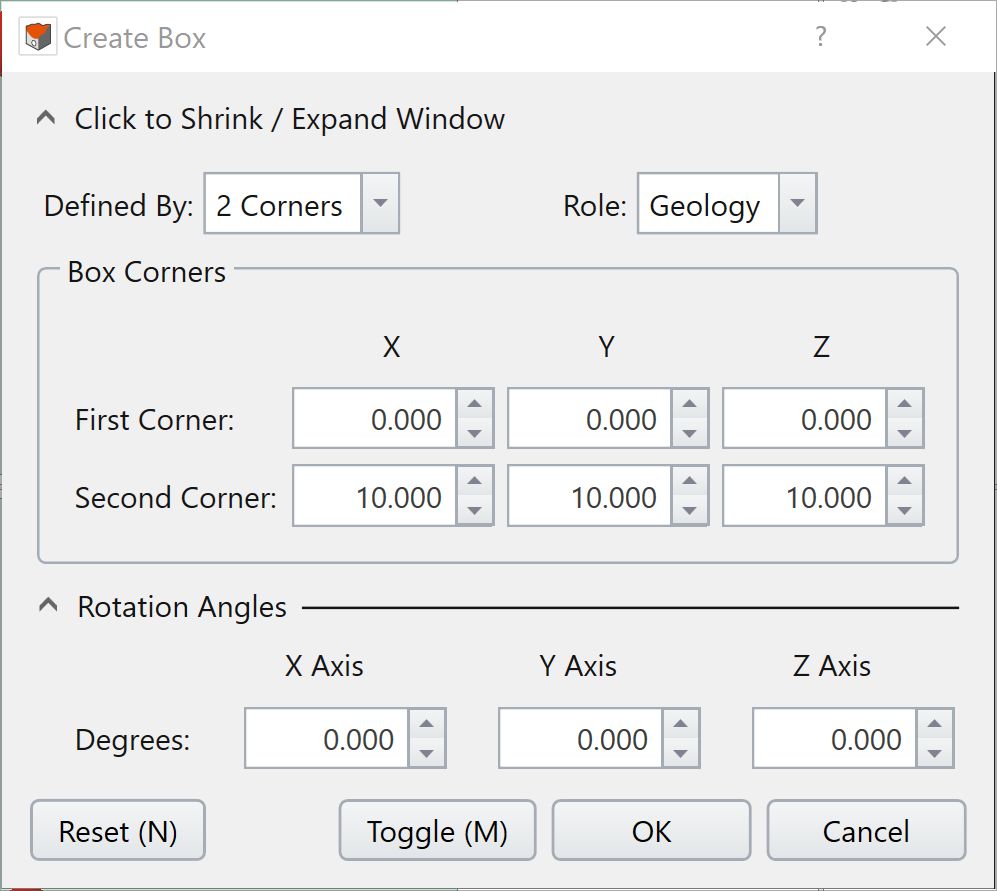The height and width of the screenshot is (891, 997).
Task: Click the Cancel button
Action: pyautogui.click(x=866, y=830)
